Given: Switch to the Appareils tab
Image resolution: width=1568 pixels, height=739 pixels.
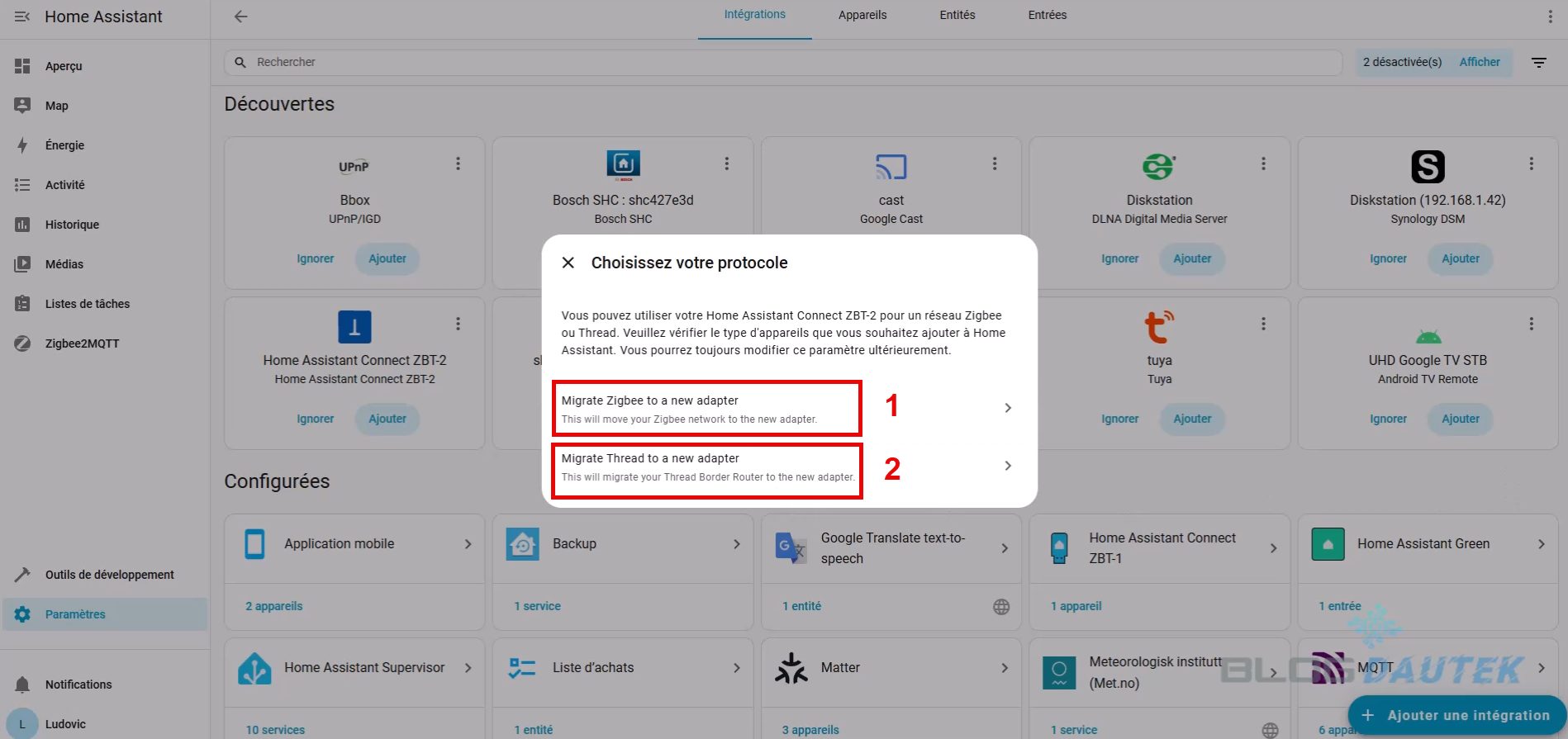Looking at the screenshot, I should tap(862, 15).
